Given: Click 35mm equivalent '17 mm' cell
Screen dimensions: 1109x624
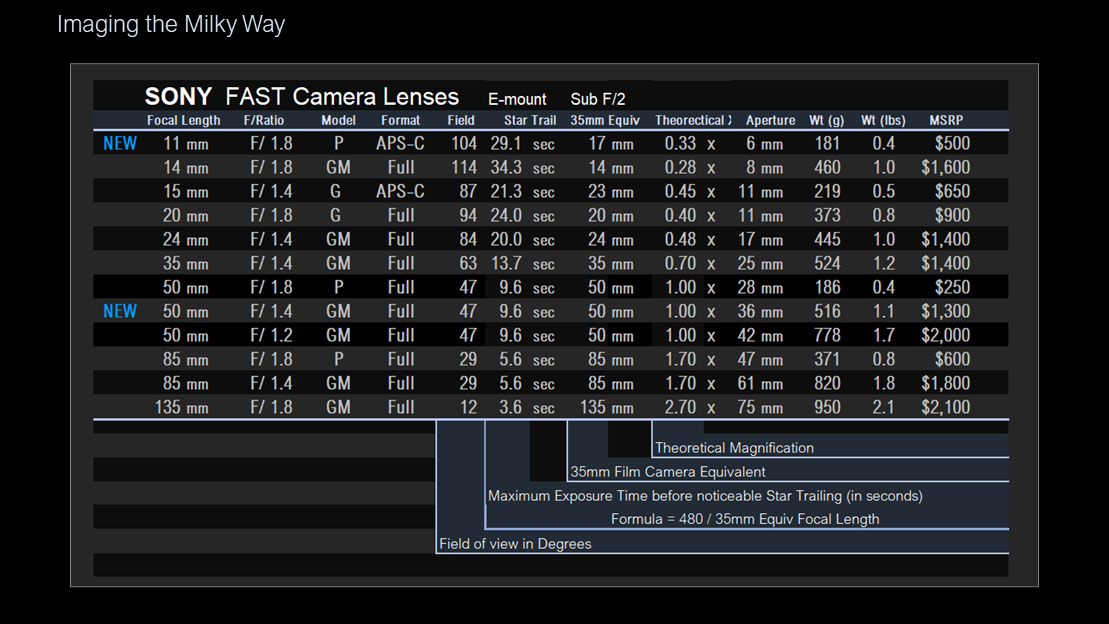Looking at the screenshot, I should click(x=611, y=144).
